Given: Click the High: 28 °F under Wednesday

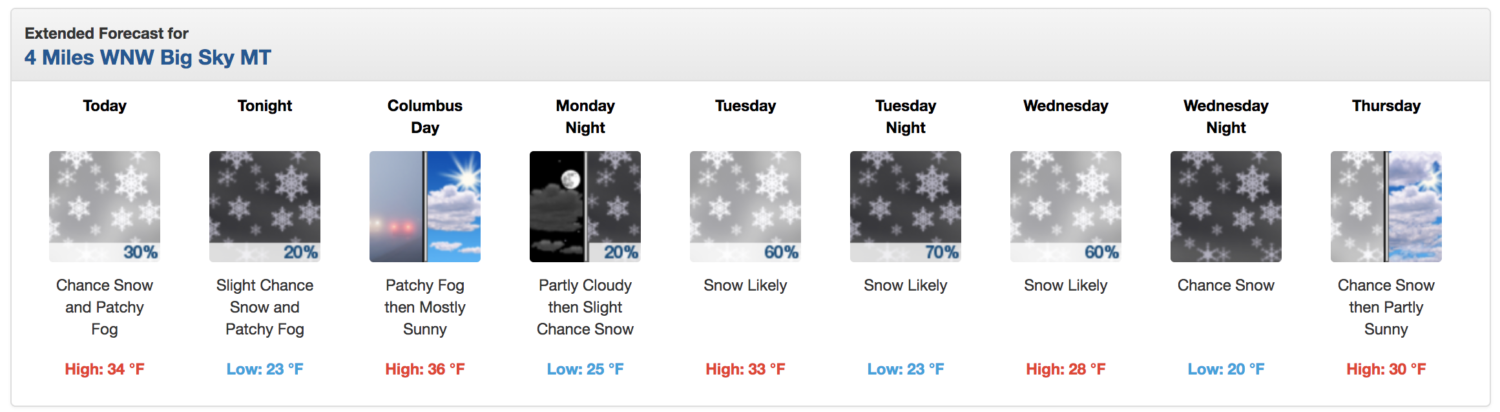Looking at the screenshot, I should tap(1066, 369).
